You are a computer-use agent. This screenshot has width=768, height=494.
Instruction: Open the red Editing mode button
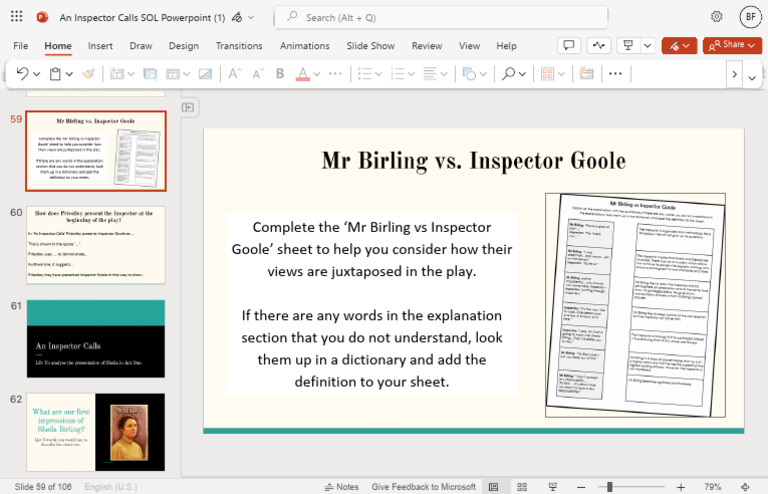[x=679, y=46]
